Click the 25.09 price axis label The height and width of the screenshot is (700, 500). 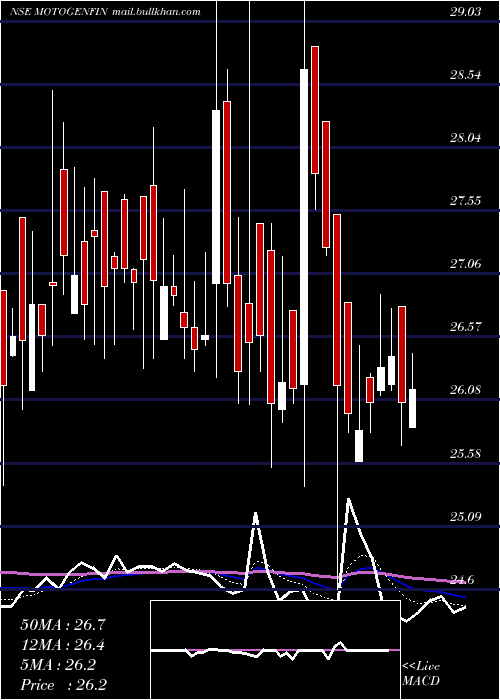465,517
